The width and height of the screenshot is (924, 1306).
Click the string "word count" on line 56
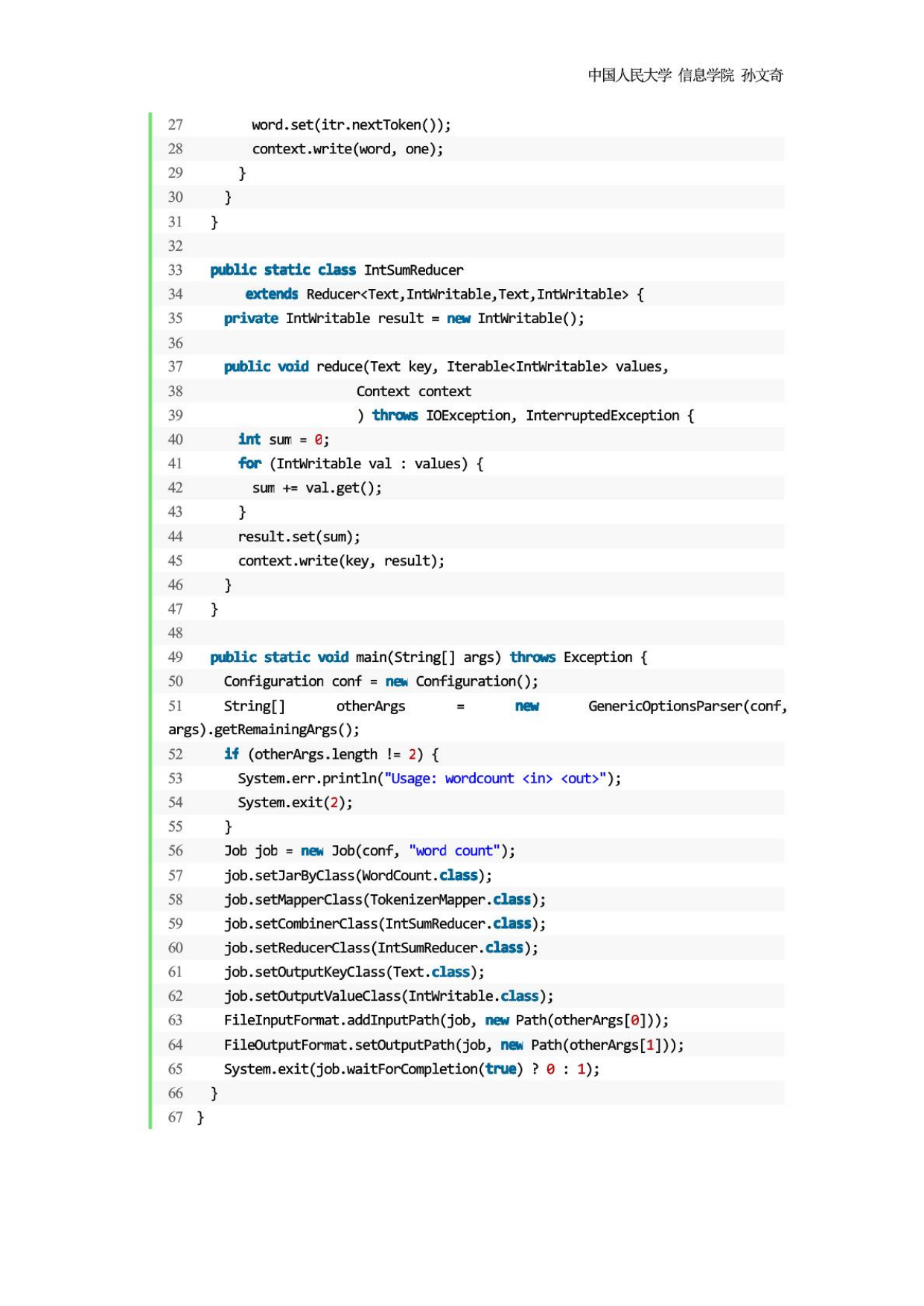(x=454, y=851)
